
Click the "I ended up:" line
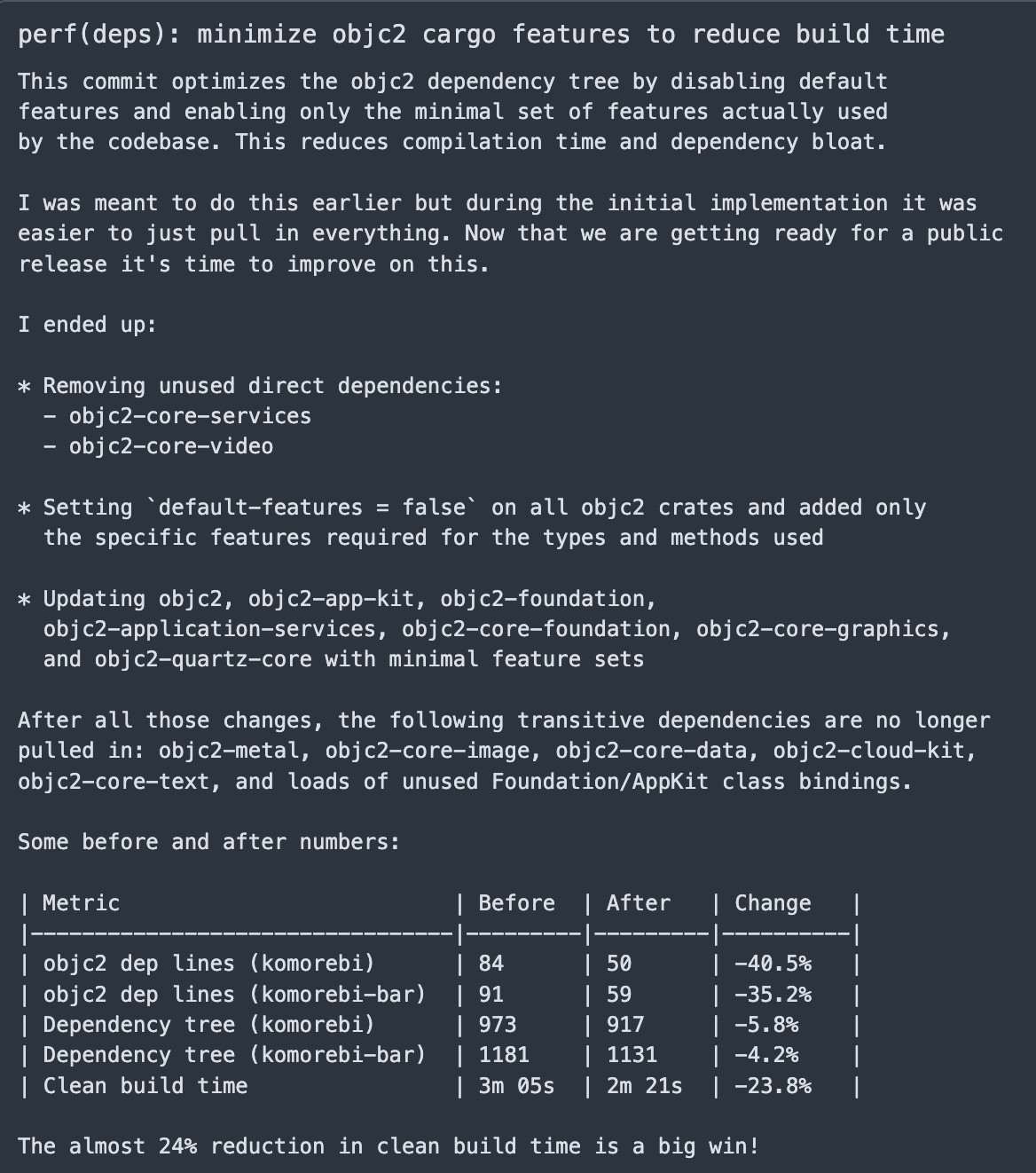[x=87, y=325]
